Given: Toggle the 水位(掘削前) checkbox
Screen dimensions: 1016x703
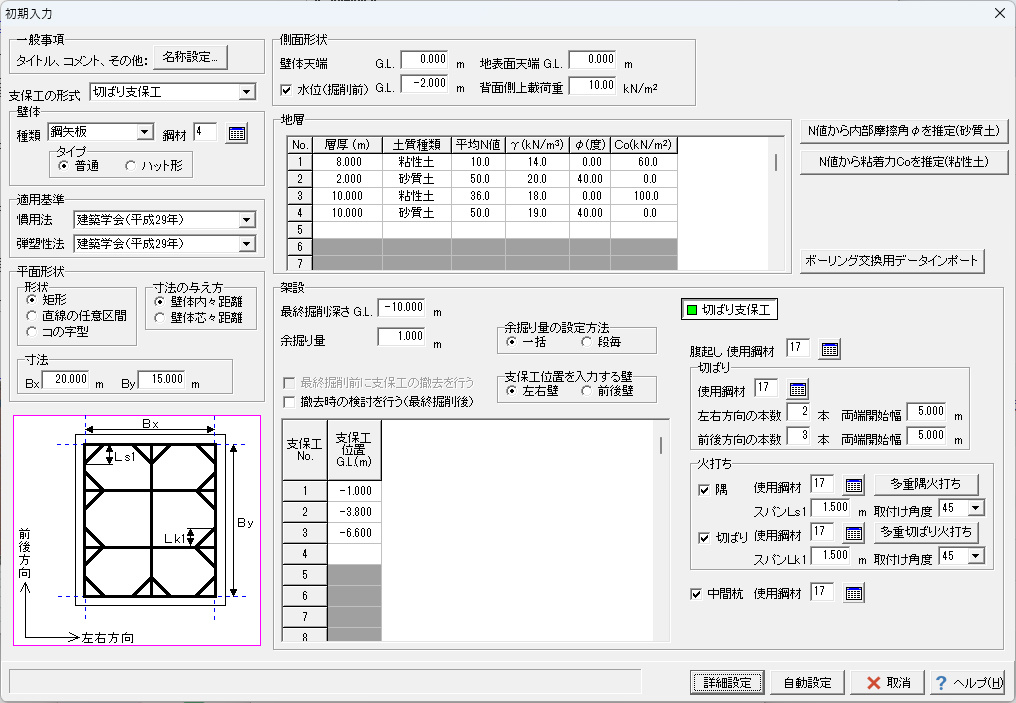Looking at the screenshot, I should point(286,90).
